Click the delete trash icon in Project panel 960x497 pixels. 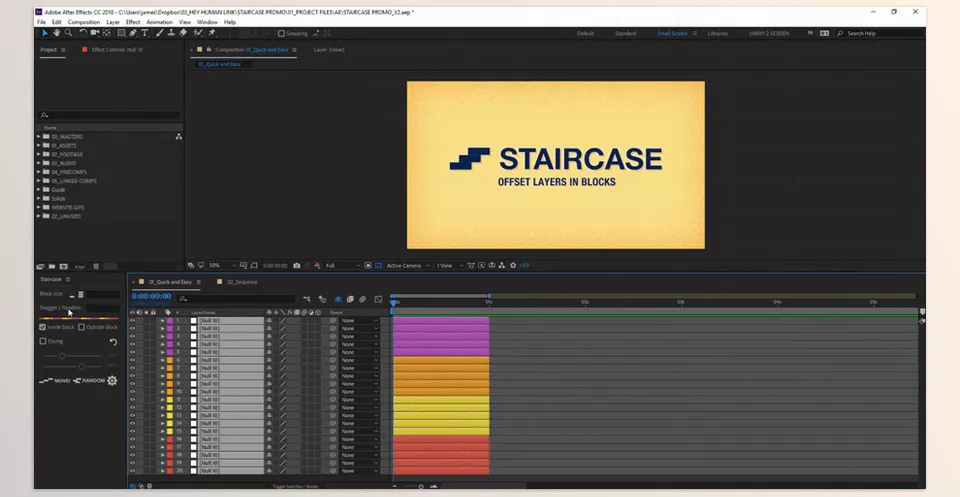pos(96,266)
